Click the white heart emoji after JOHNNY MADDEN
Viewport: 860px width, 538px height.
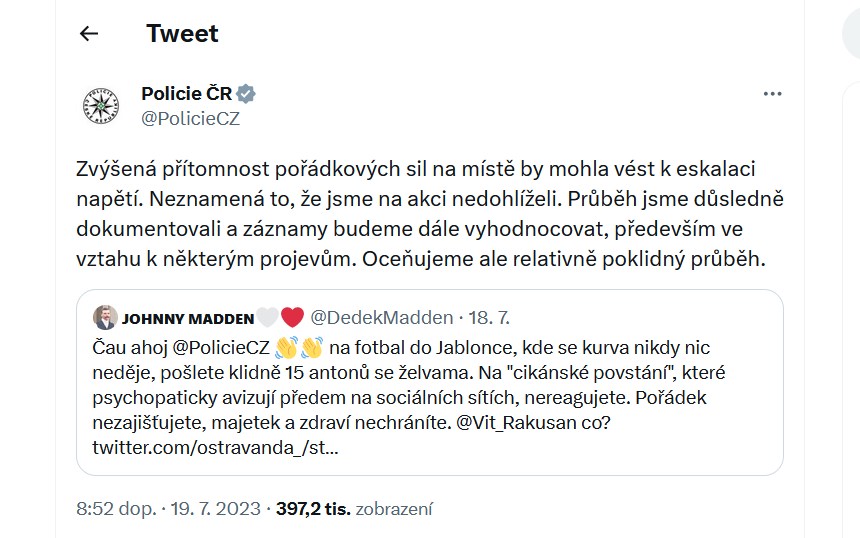tap(268, 317)
